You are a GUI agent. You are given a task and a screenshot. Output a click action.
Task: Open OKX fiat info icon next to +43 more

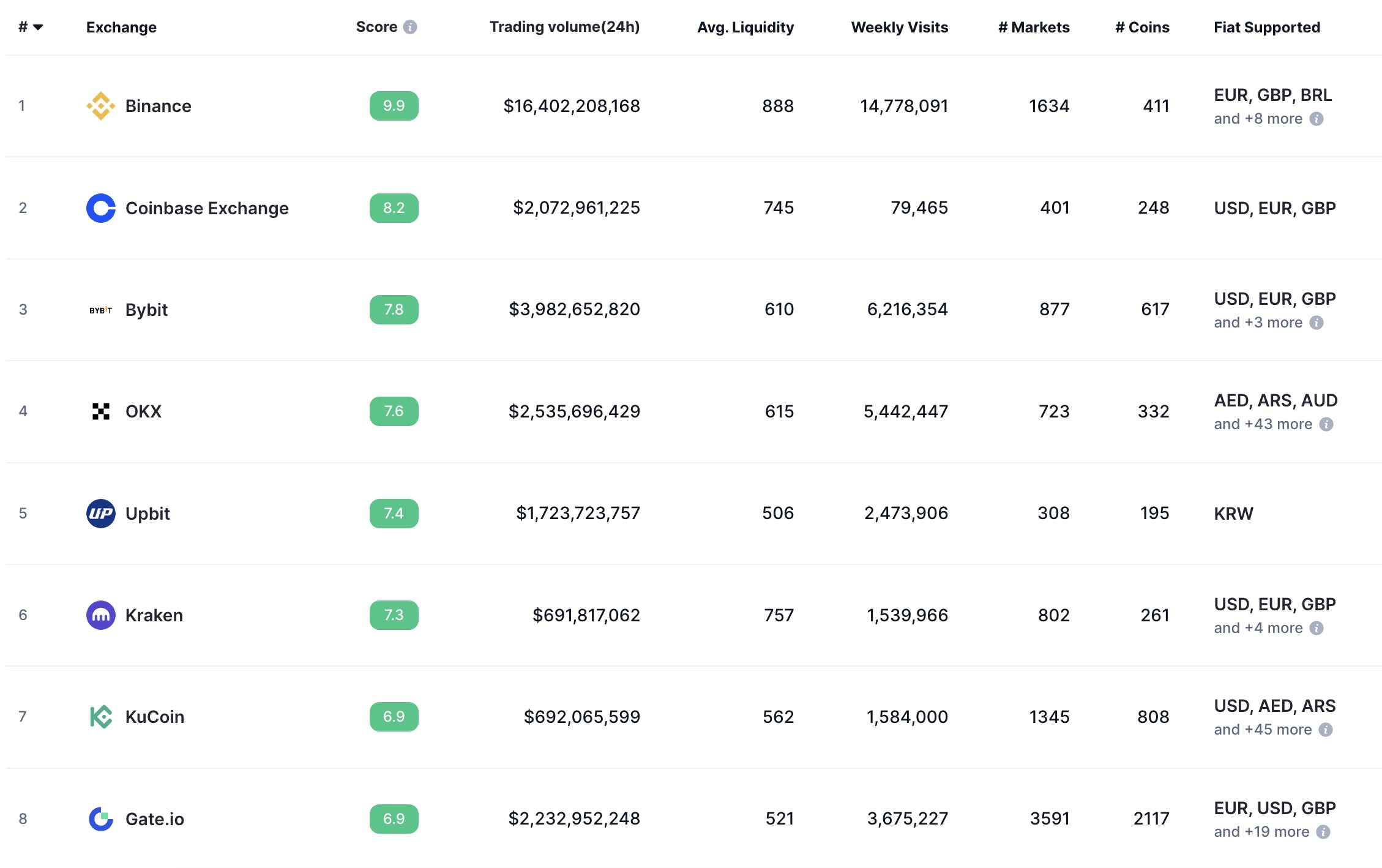[x=1326, y=424]
